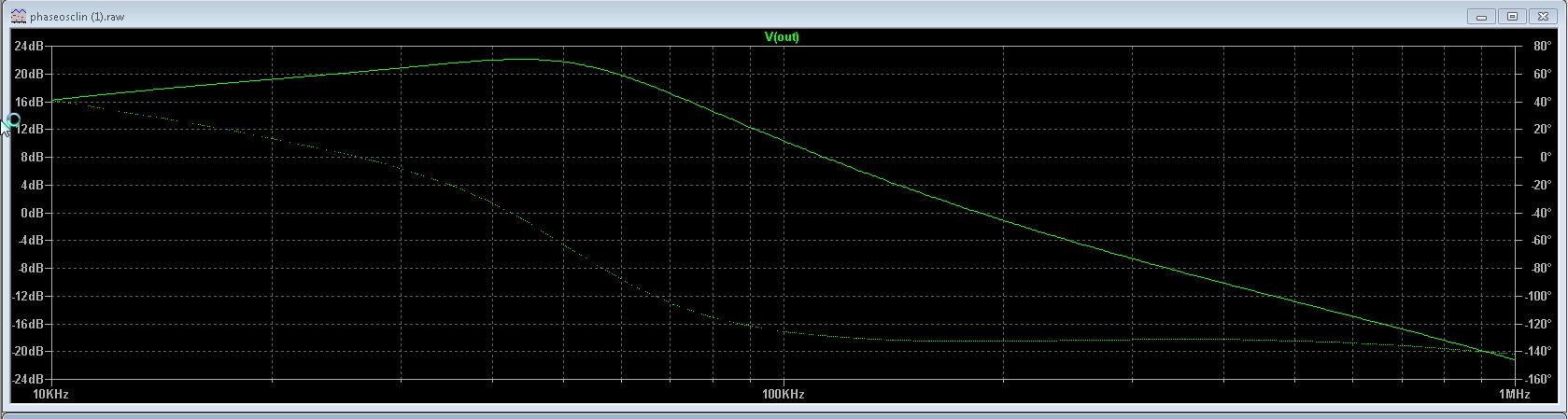Click the -20° phase axis label
Viewport: 1568px width, 419px height.
pos(1541,185)
